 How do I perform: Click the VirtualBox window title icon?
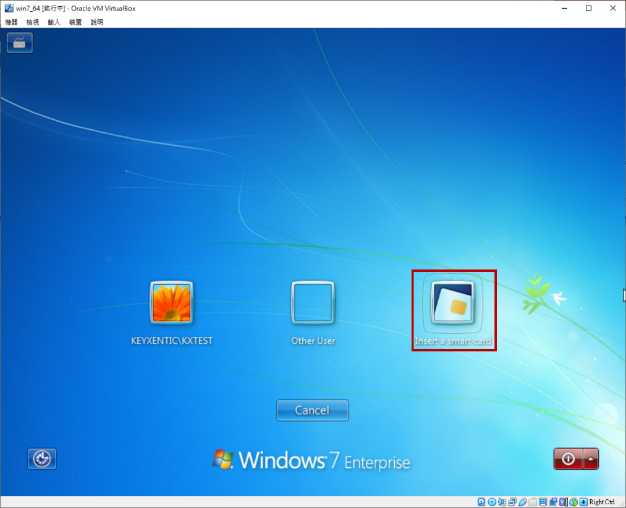(x=9, y=8)
